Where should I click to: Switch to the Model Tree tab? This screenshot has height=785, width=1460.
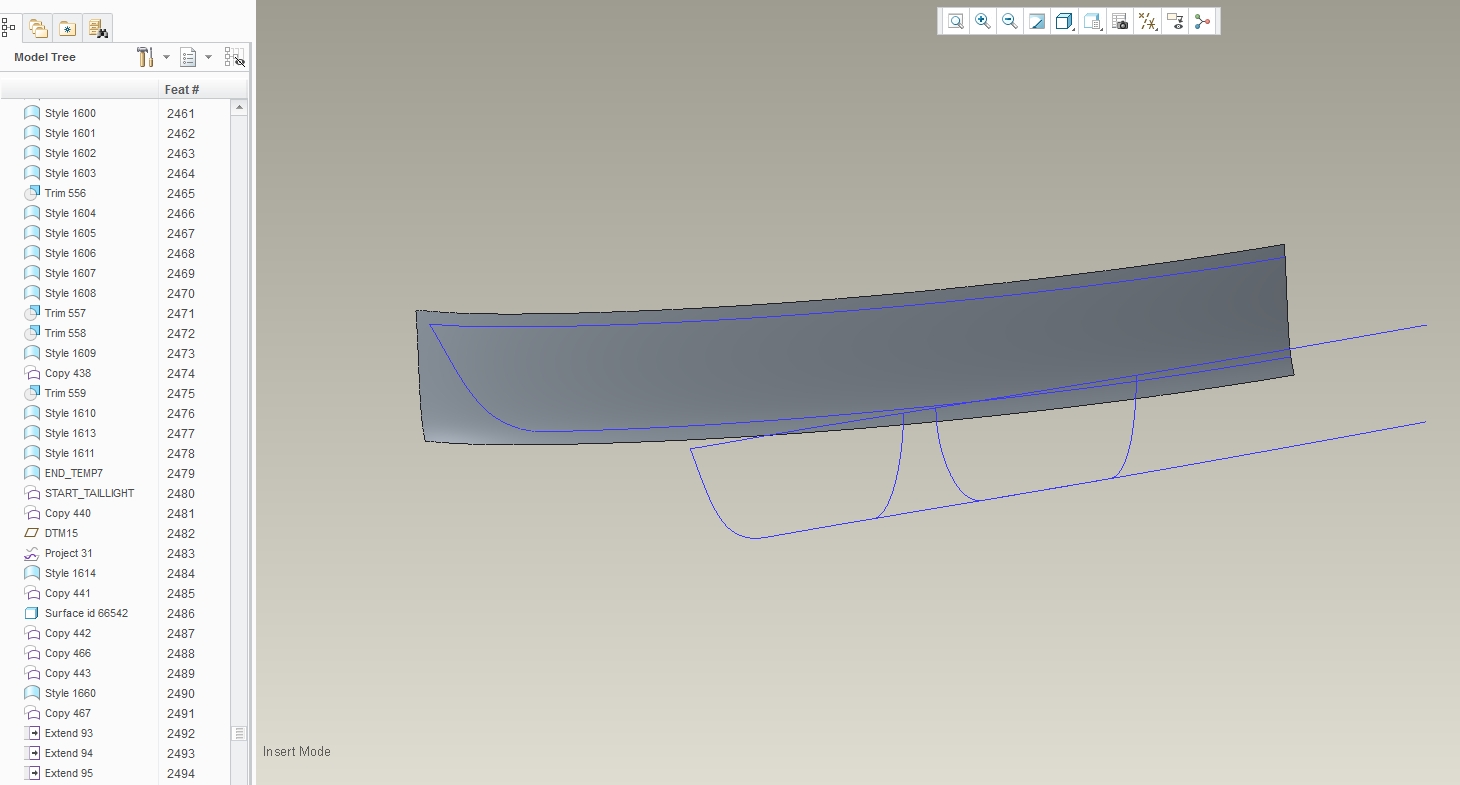8,28
